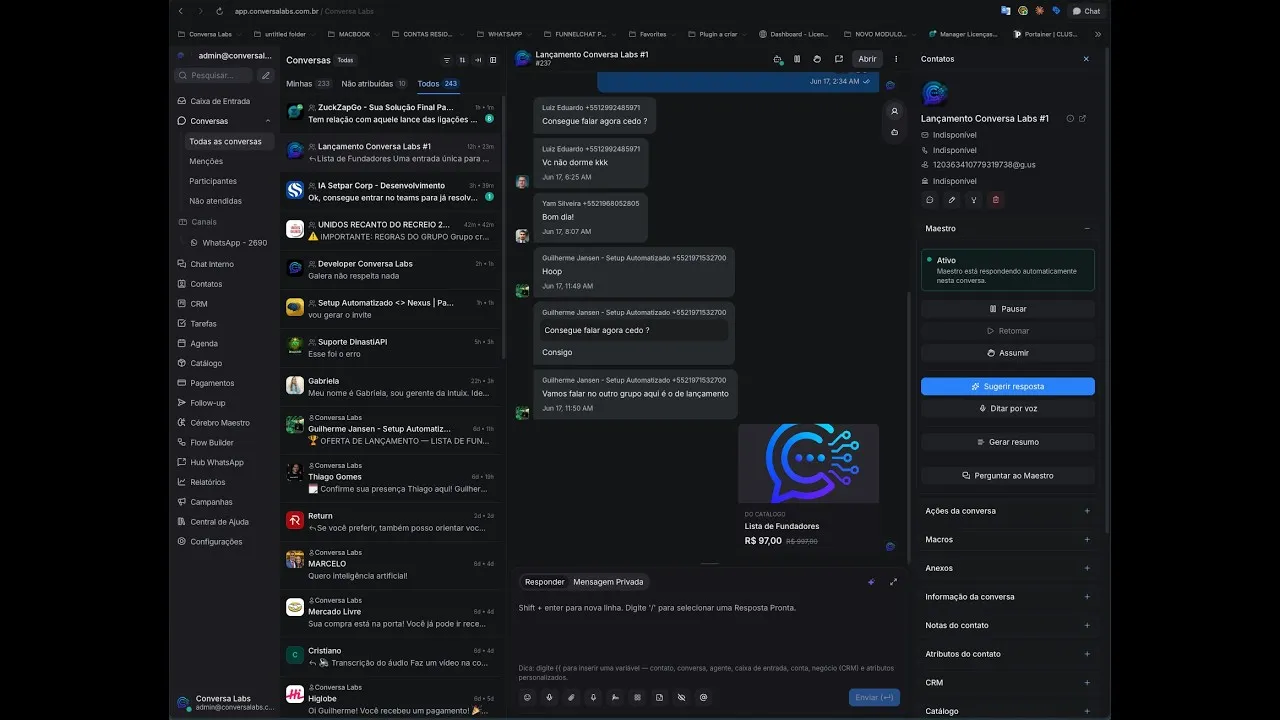Click the Gerar resumo button
This screenshot has height=720, width=1280.
click(x=1008, y=442)
